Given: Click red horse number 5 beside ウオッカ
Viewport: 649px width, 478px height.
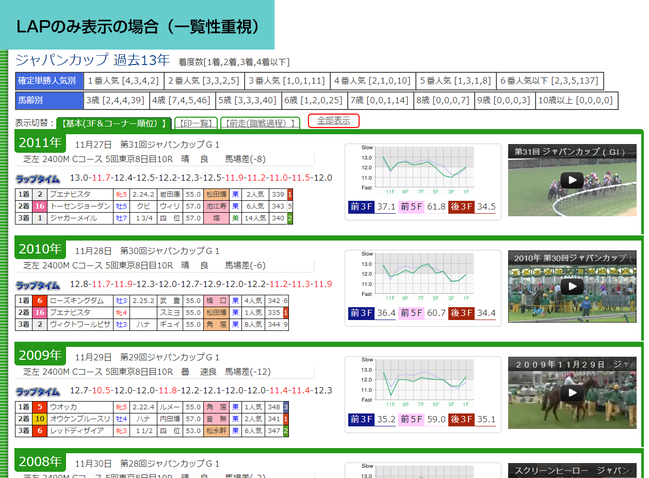Looking at the screenshot, I should tap(40, 407).
